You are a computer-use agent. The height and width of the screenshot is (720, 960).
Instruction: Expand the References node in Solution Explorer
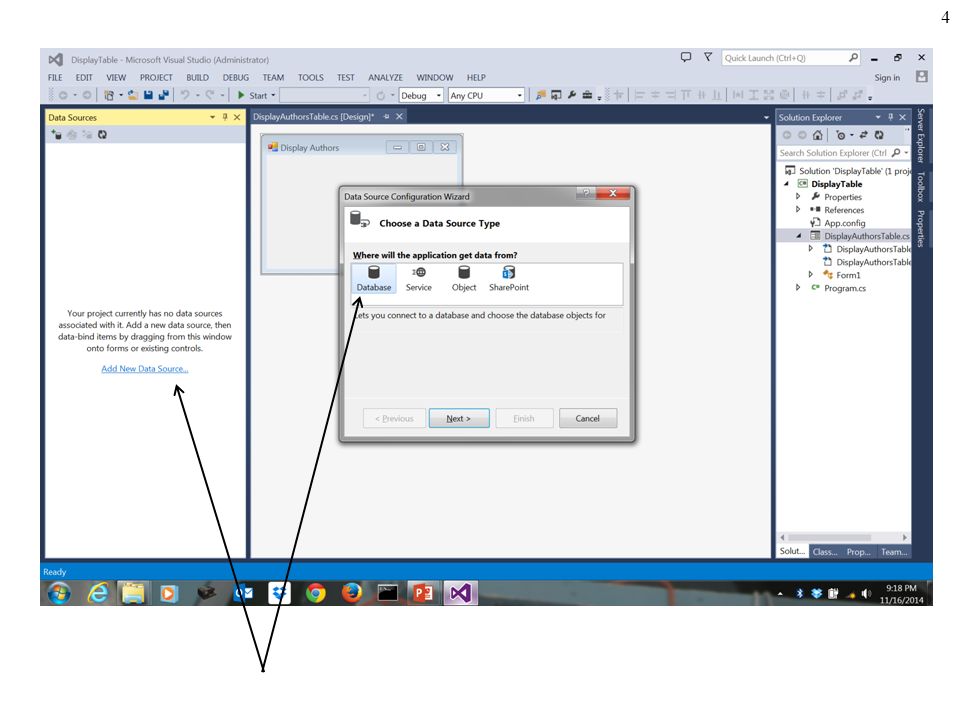click(x=798, y=209)
